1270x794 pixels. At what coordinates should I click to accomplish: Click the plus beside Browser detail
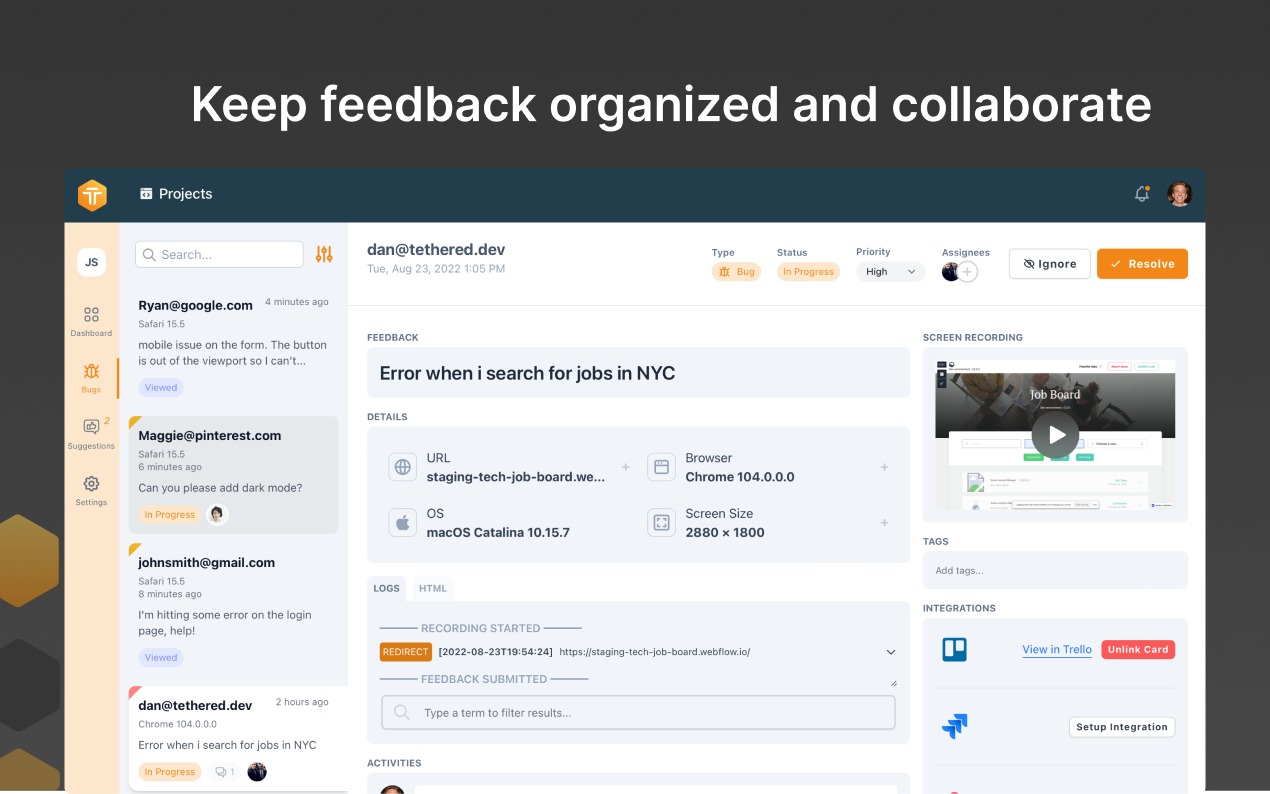884,467
